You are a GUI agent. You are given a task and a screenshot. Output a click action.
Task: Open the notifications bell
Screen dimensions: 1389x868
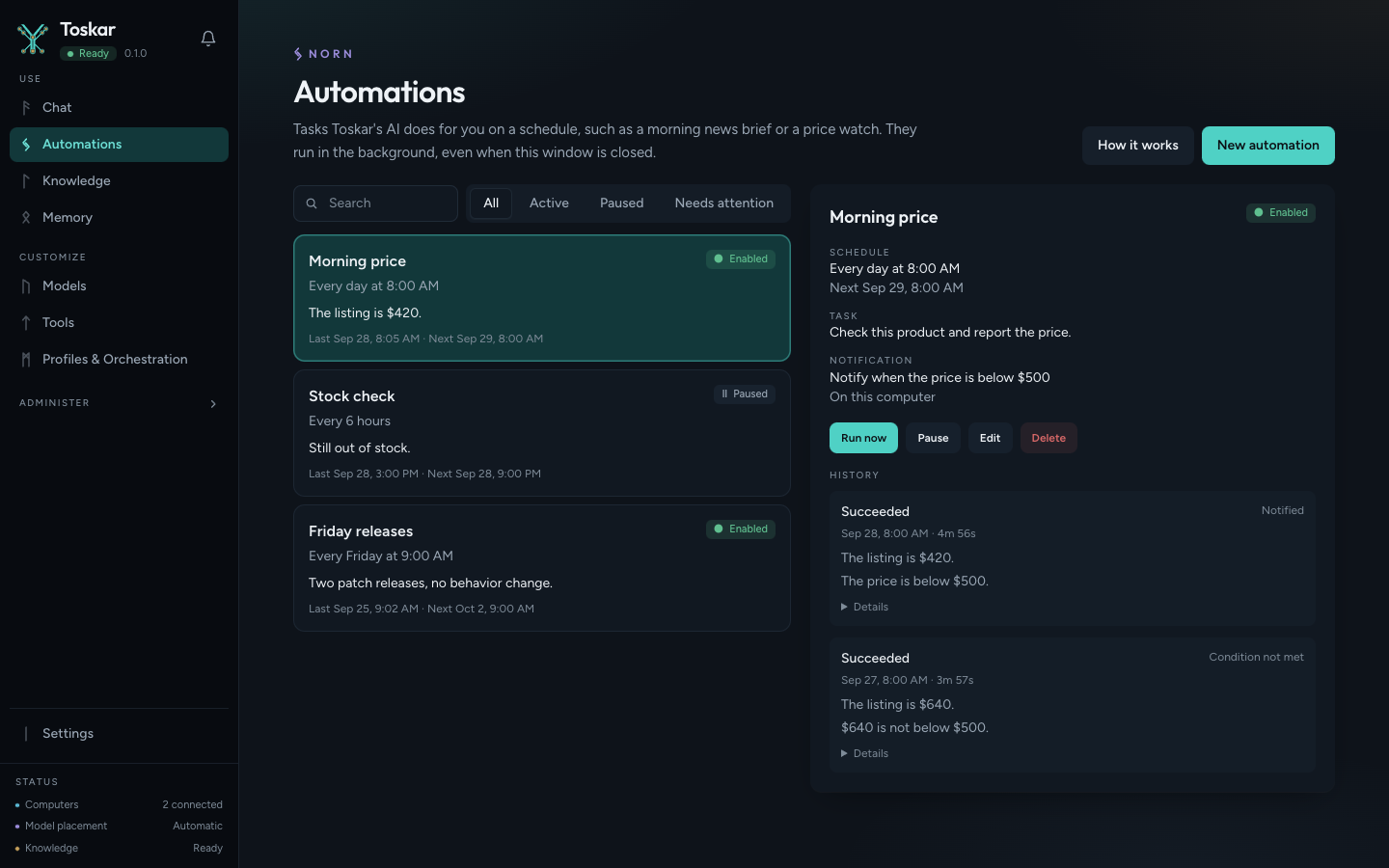pyautogui.click(x=208, y=39)
